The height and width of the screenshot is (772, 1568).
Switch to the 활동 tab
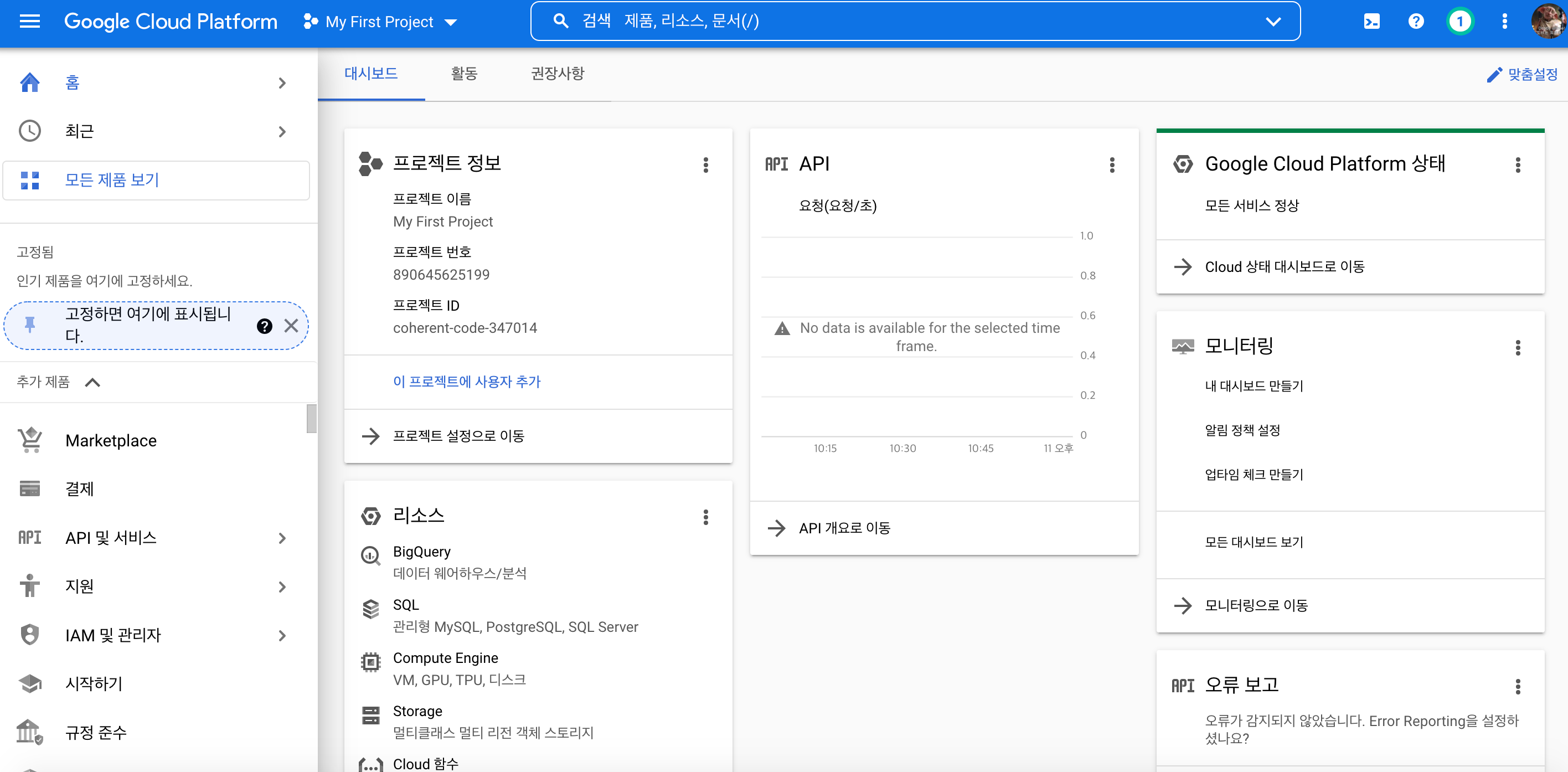click(464, 74)
